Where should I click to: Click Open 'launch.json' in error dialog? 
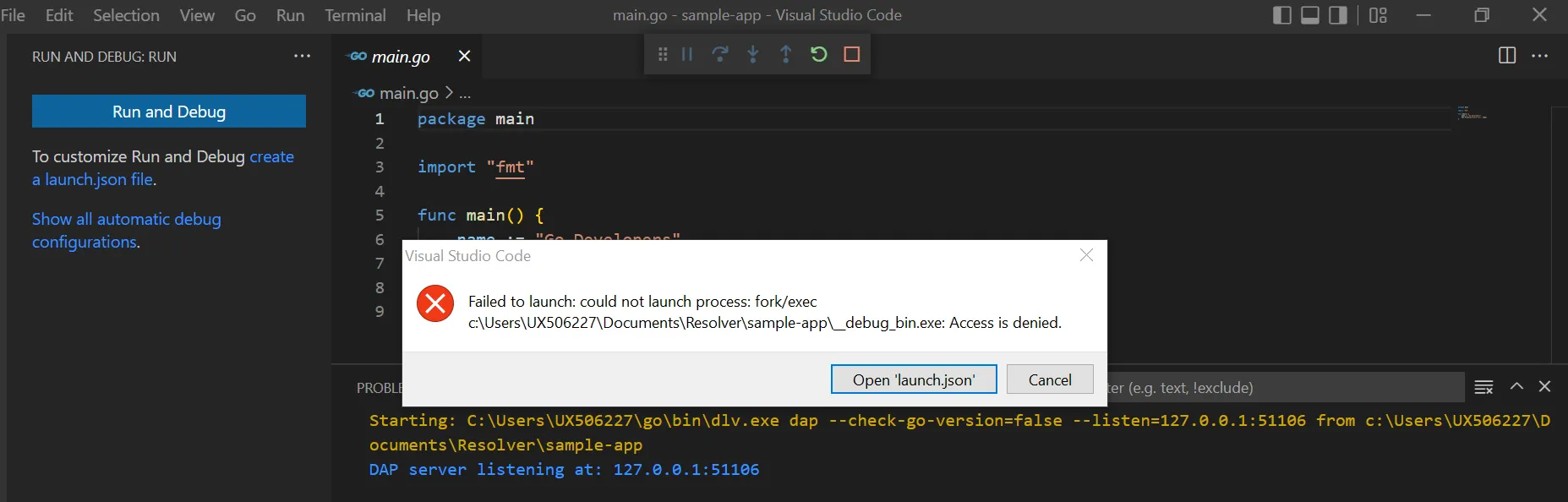[x=914, y=379]
